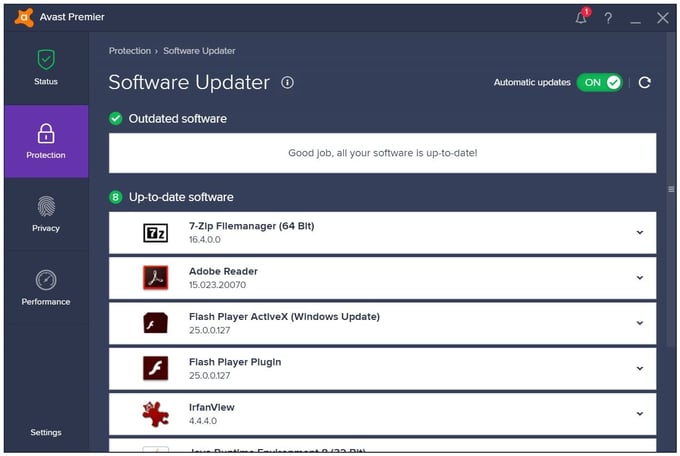Viewport: 680px width, 456px height.
Task: Click the Flash Player Plugin icon
Action: tap(156, 368)
